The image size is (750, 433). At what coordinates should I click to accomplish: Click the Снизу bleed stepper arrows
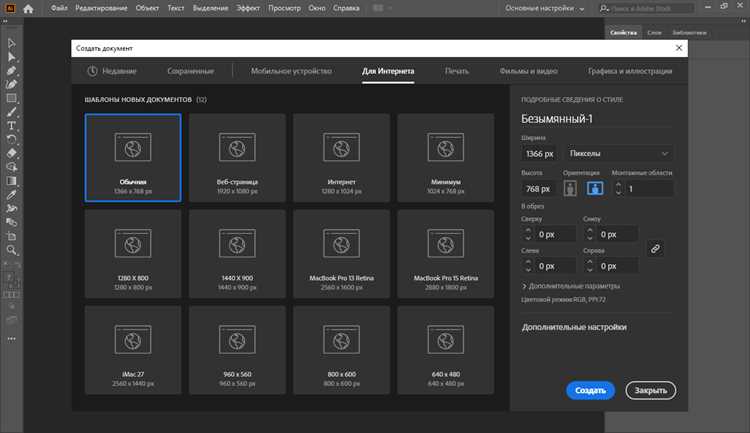tap(590, 234)
